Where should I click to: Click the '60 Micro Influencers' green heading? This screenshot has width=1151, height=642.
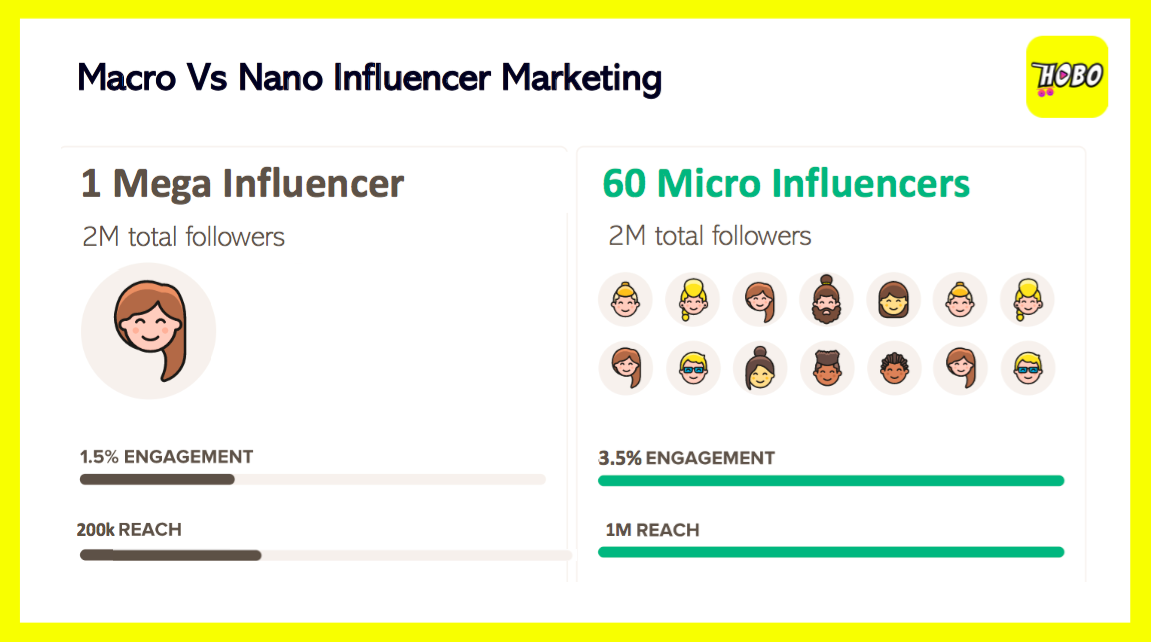[x=786, y=184]
